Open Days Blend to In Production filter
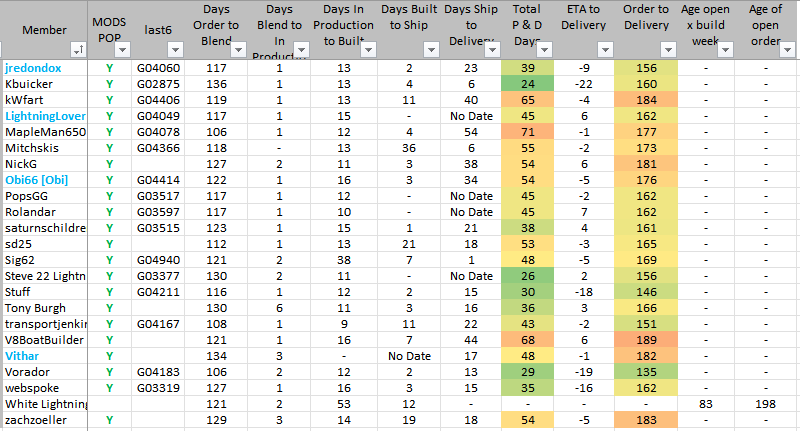 pyautogui.click(x=300, y=49)
